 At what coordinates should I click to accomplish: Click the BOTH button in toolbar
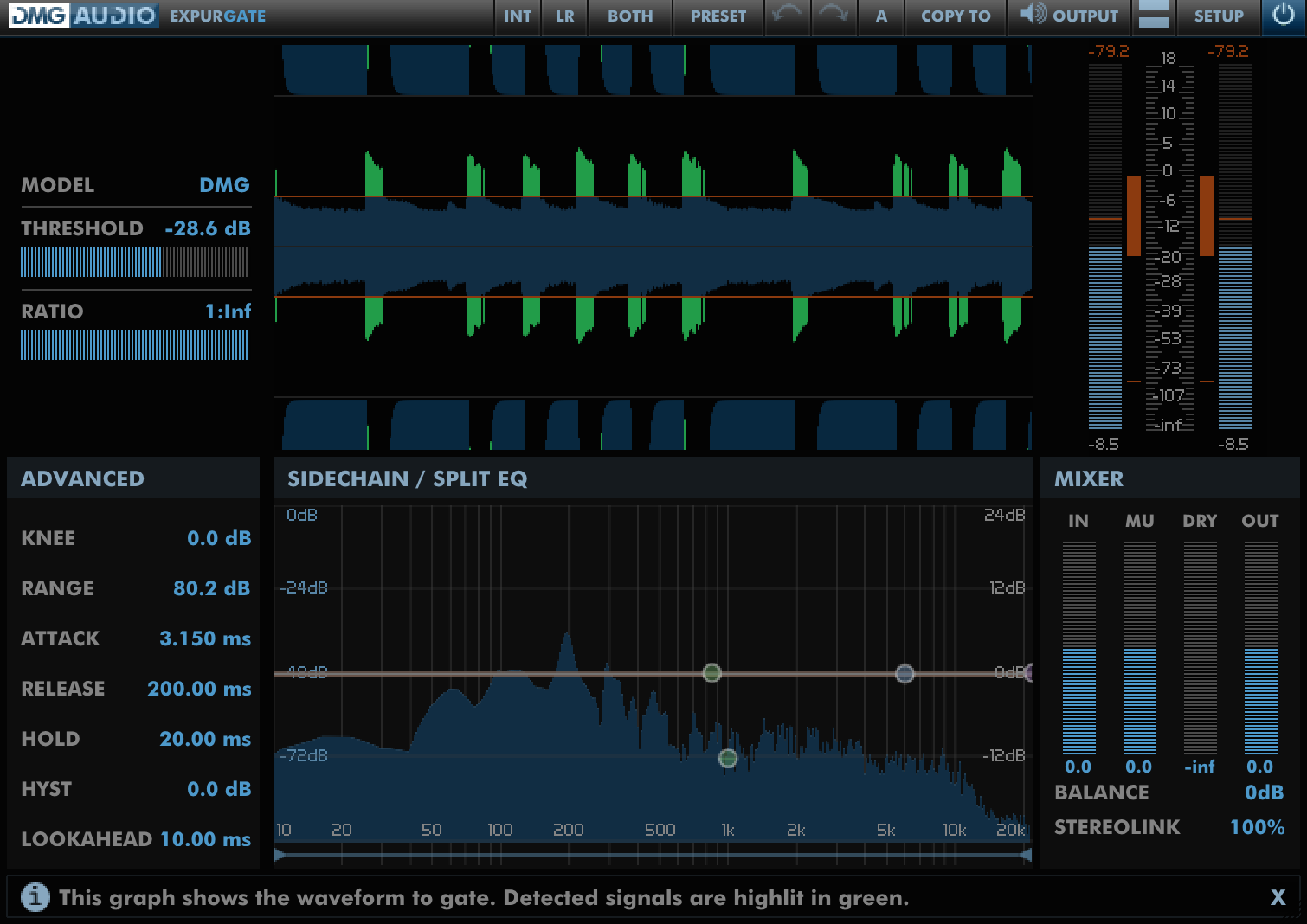coord(630,16)
